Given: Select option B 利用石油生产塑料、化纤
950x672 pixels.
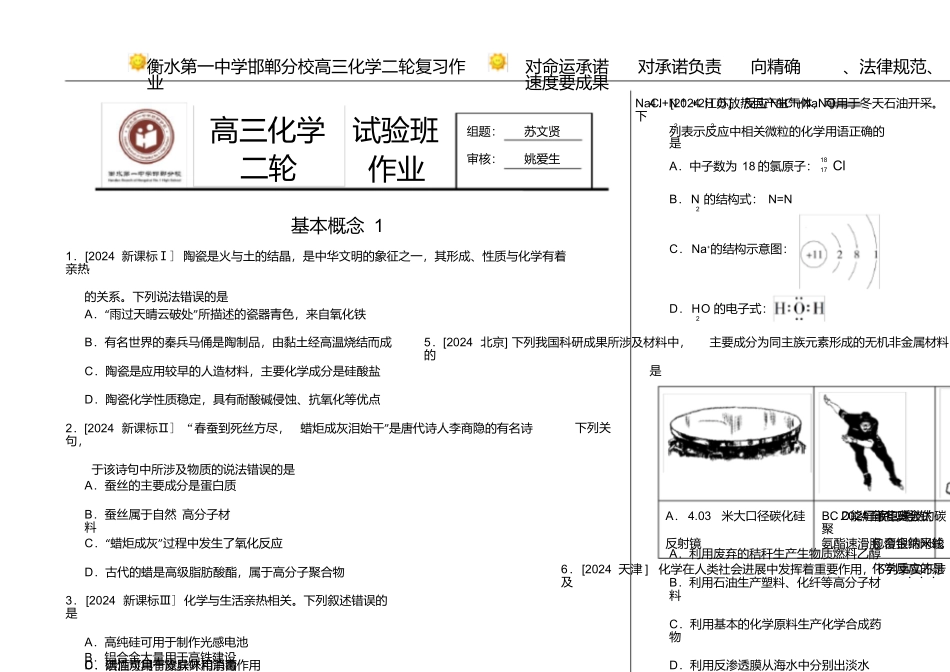Looking at the screenshot, I should (x=775, y=590).
